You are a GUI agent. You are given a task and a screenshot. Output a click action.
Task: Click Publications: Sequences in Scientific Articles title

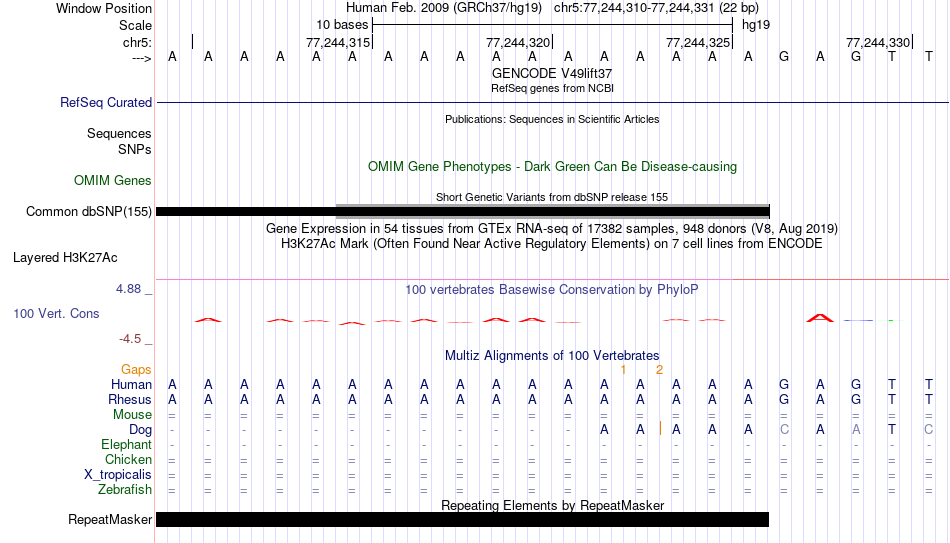pos(552,119)
